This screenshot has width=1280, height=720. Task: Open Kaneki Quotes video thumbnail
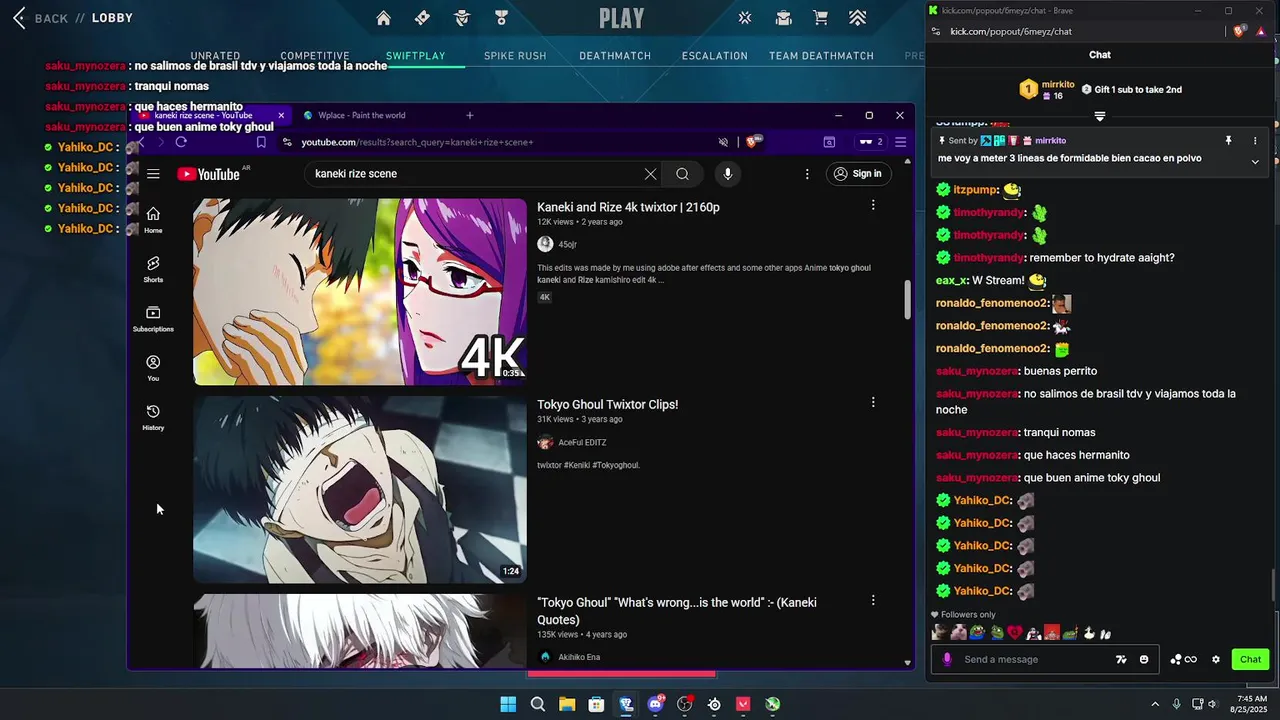(360, 631)
